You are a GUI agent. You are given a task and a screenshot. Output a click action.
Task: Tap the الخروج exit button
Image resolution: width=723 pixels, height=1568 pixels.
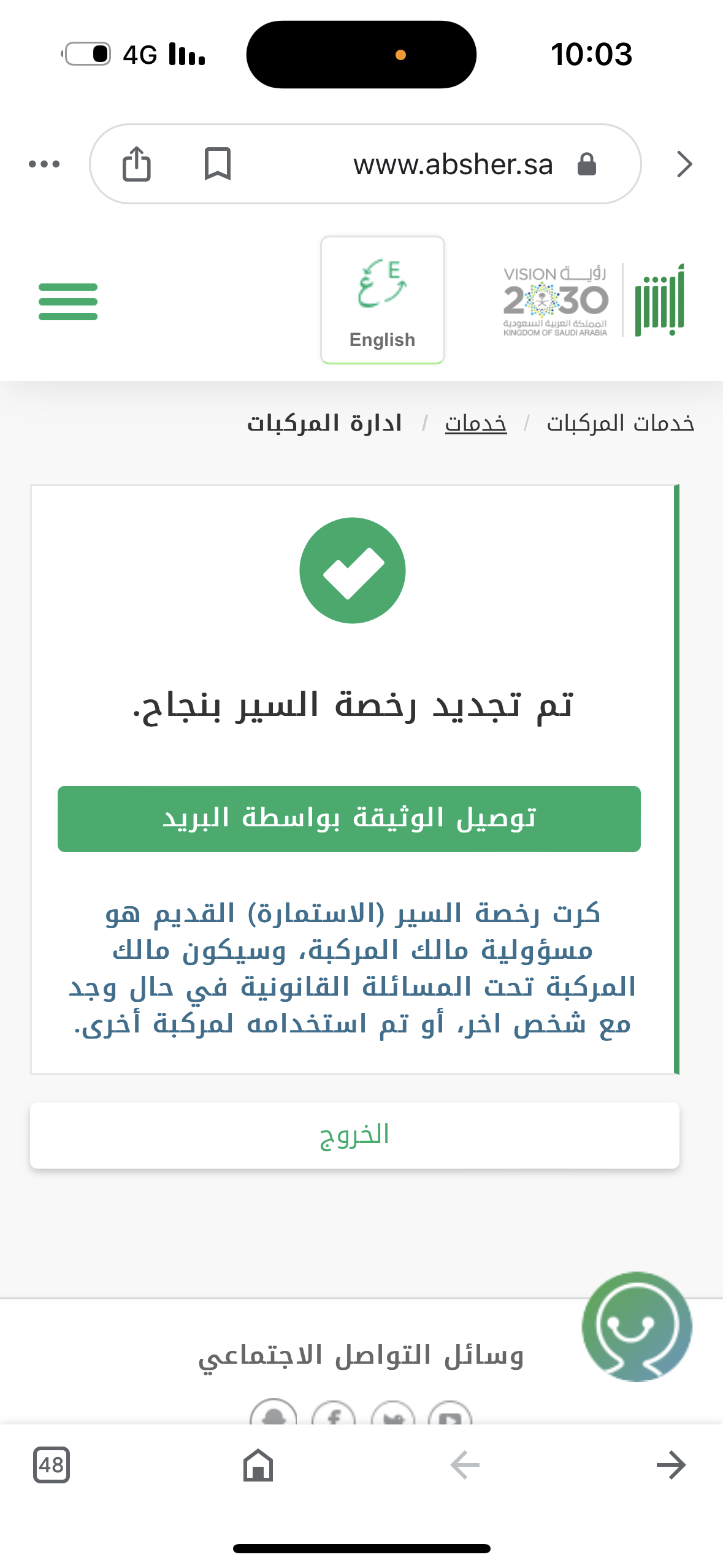(354, 1135)
